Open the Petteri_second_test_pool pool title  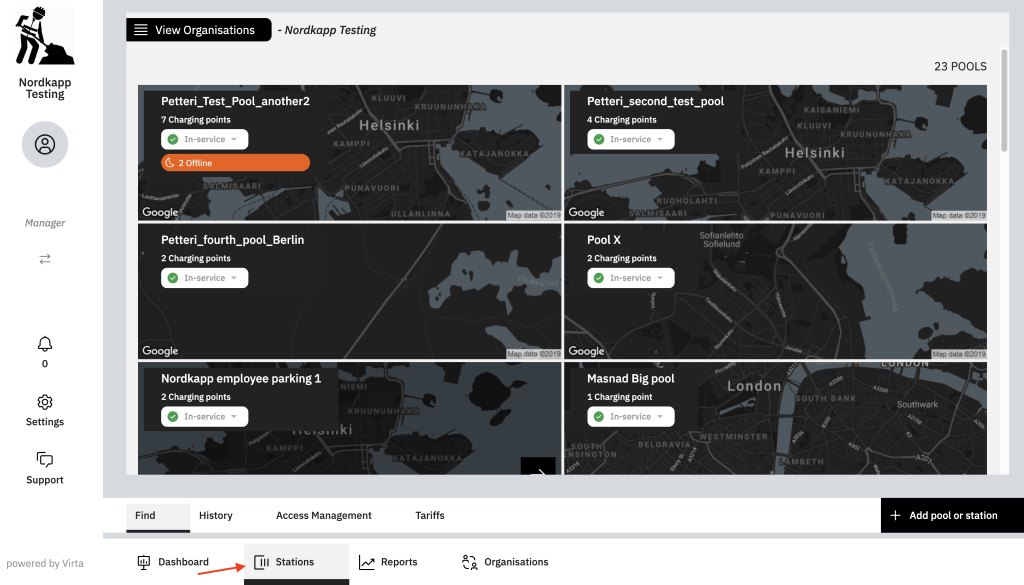click(x=655, y=101)
